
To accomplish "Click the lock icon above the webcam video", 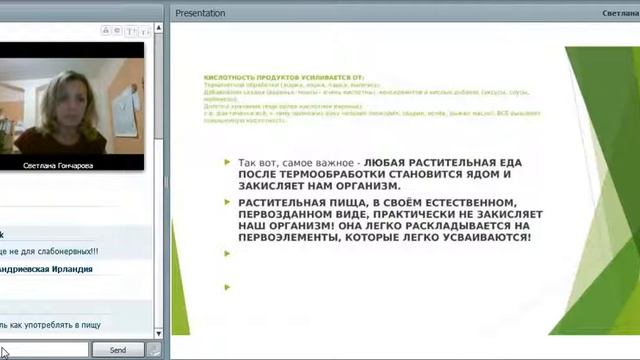I will pyautogui.click(x=106, y=31).
